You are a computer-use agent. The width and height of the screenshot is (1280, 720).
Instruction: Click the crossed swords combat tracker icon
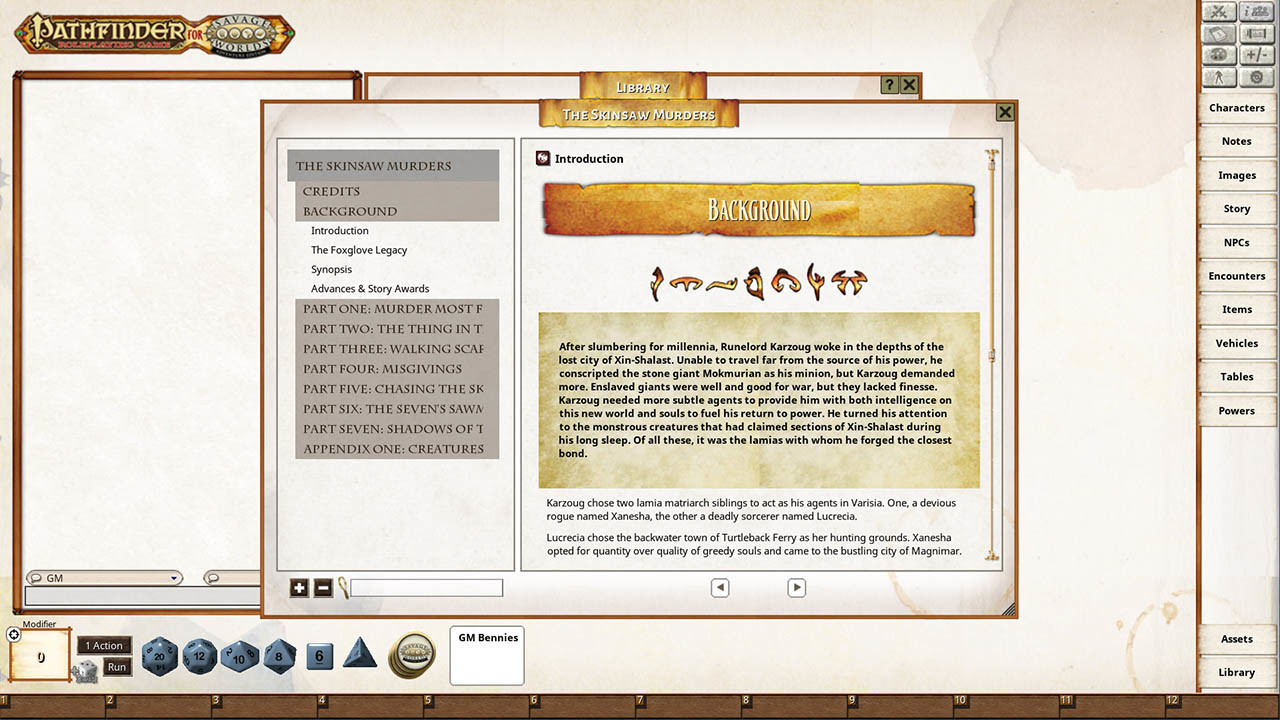click(1219, 12)
